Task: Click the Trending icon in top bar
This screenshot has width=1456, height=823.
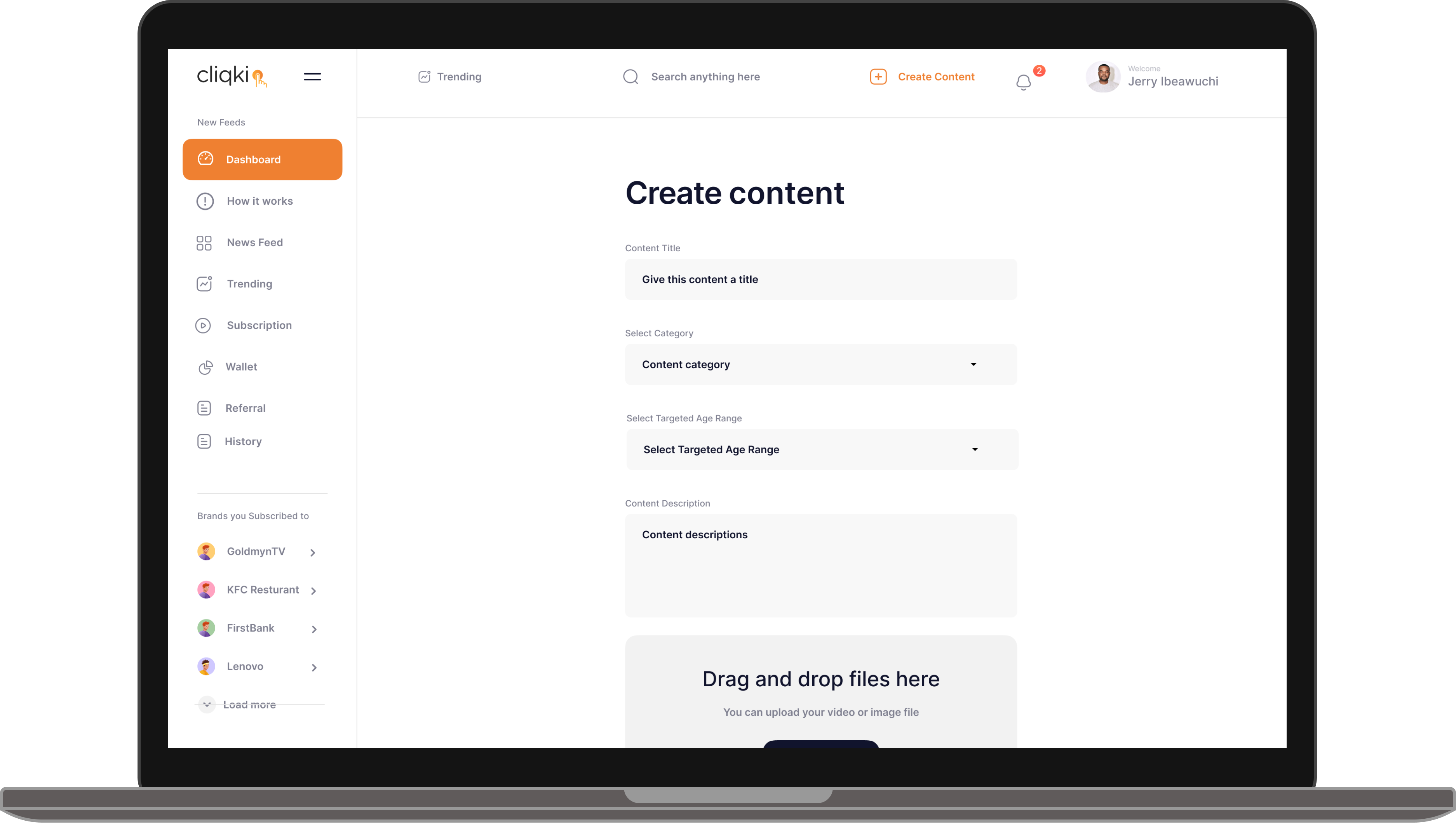Action: tap(424, 76)
